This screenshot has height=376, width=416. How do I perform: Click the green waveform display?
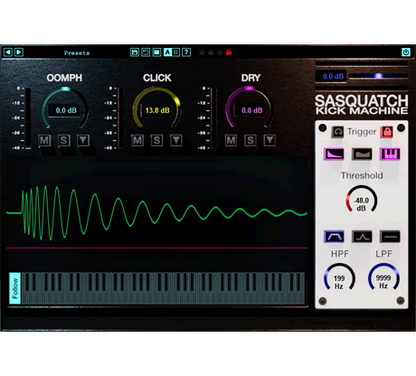click(157, 213)
